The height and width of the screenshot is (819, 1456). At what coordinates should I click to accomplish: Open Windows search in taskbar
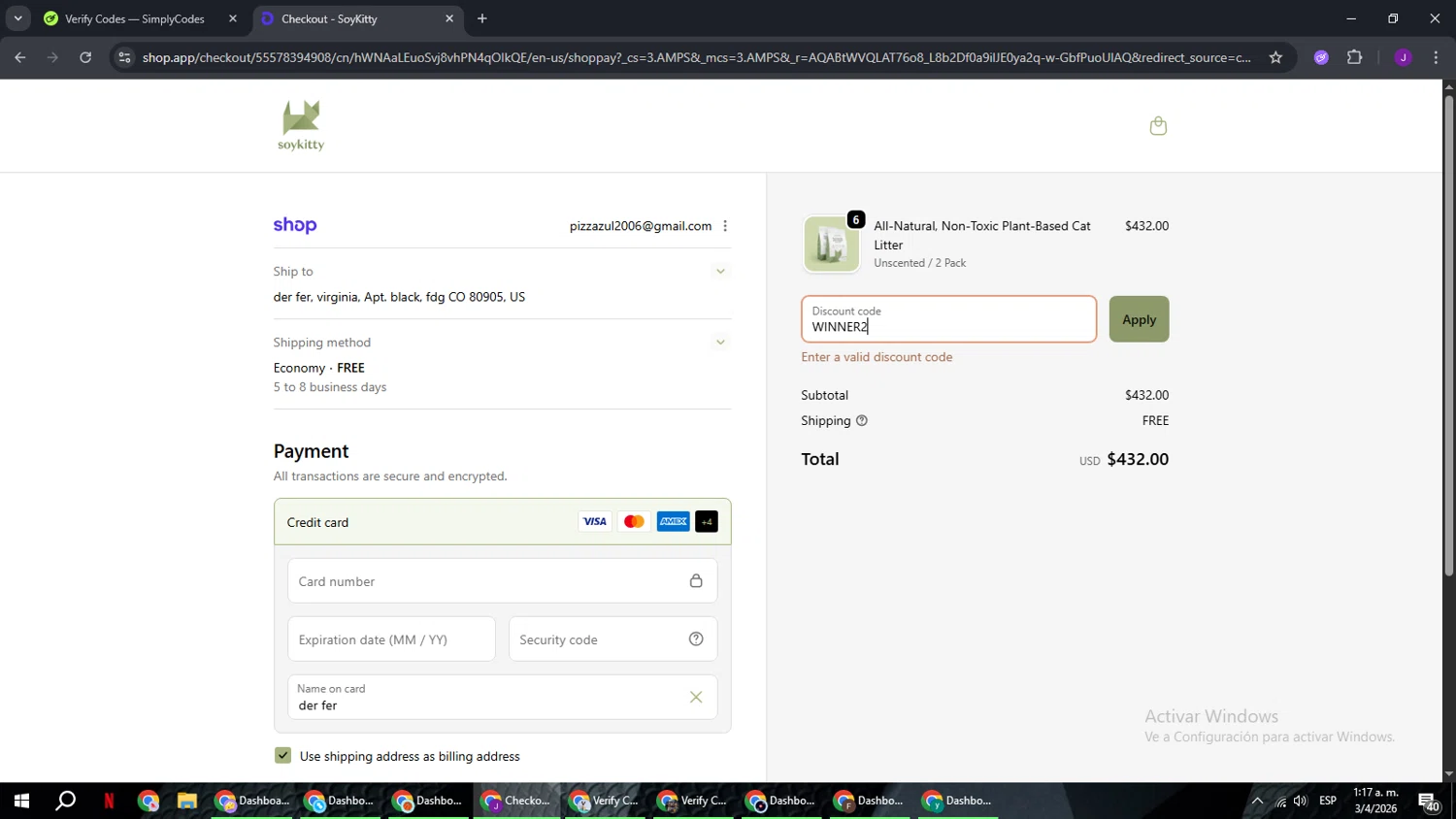pos(65,801)
